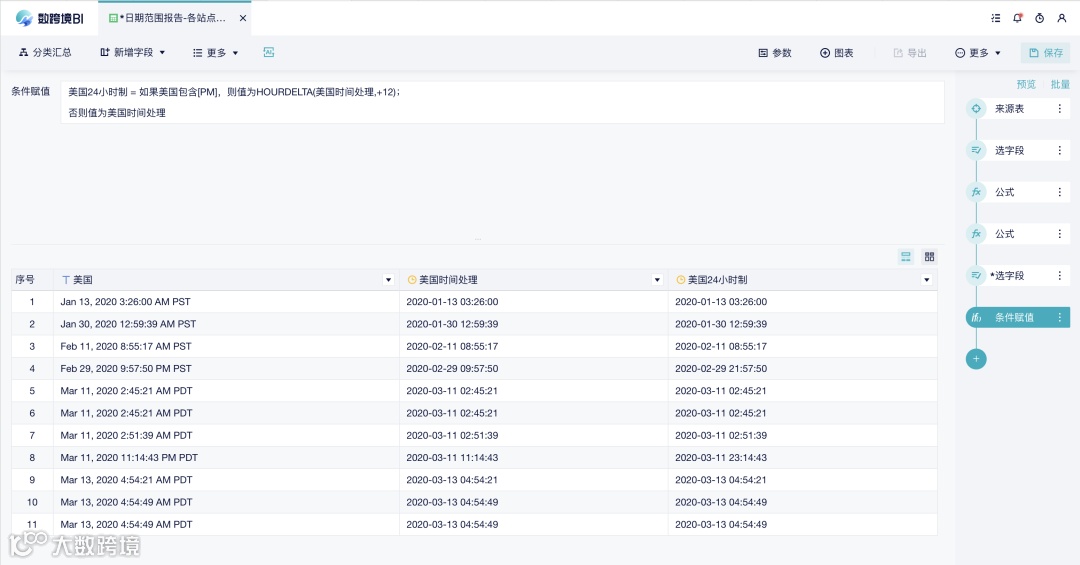1080x565 pixels.
Task: Select cell Mar 11, 2020 2:51:39 AM PDT
Action: (x=226, y=435)
